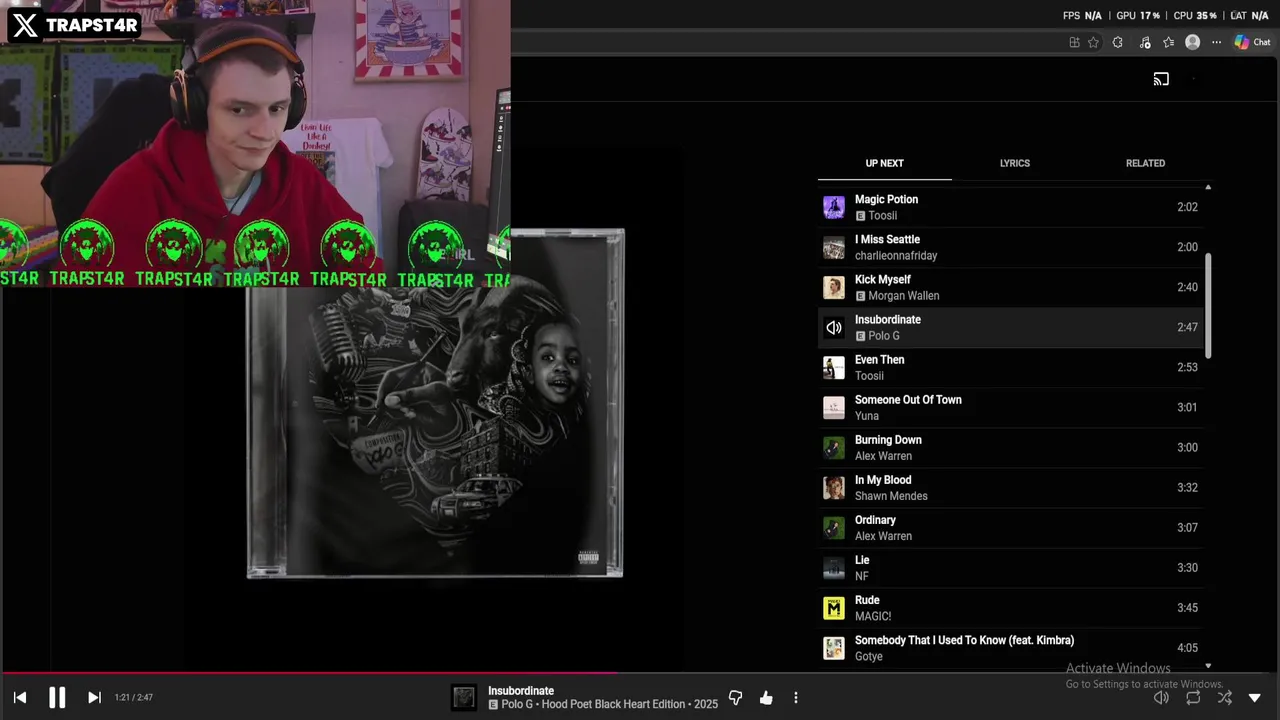Play Somebody That I Used To Know
1280x720 pixels.
click(x=1010, y=647)
